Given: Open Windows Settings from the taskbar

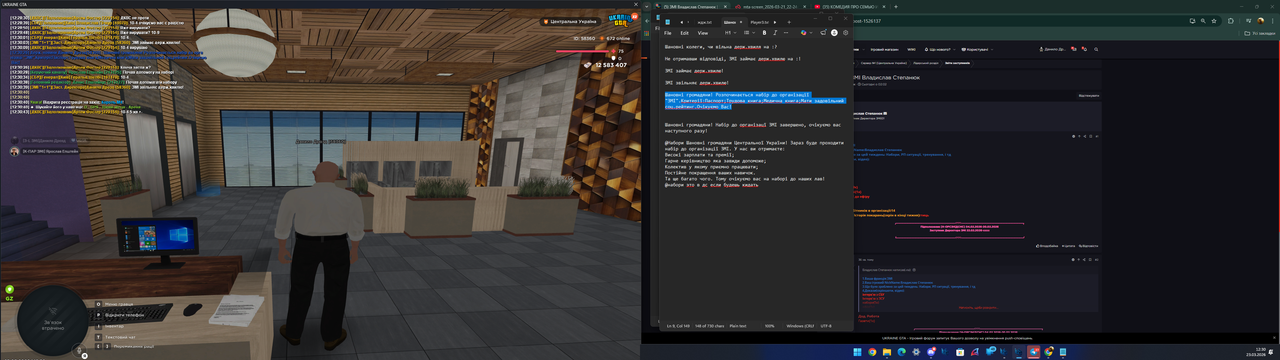Looking at the screenshot, I should point(916,352).
